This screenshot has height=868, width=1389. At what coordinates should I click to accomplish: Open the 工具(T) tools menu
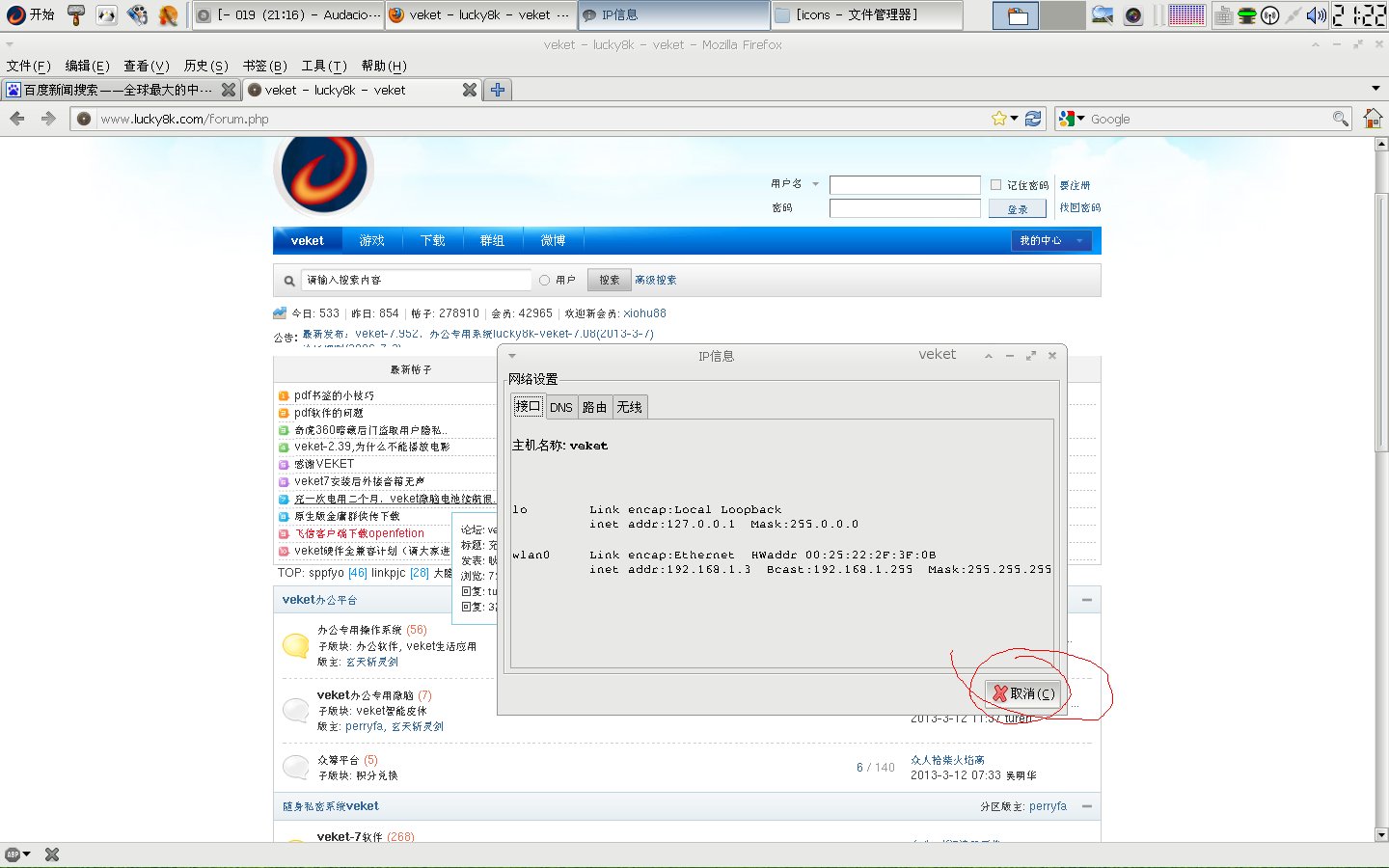click(x=324, y=66)
